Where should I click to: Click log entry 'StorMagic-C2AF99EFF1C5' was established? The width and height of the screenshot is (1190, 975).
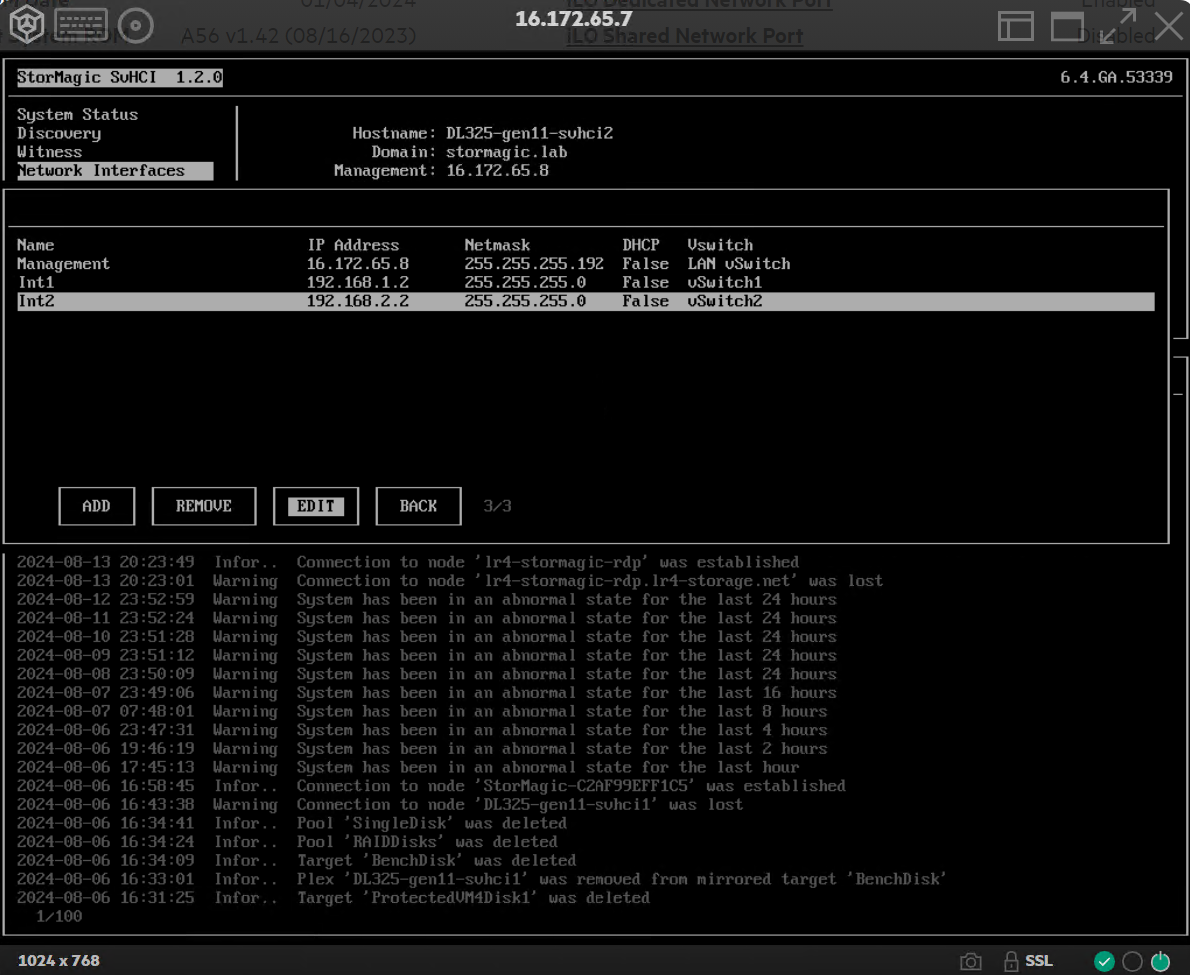click(431, 786)
